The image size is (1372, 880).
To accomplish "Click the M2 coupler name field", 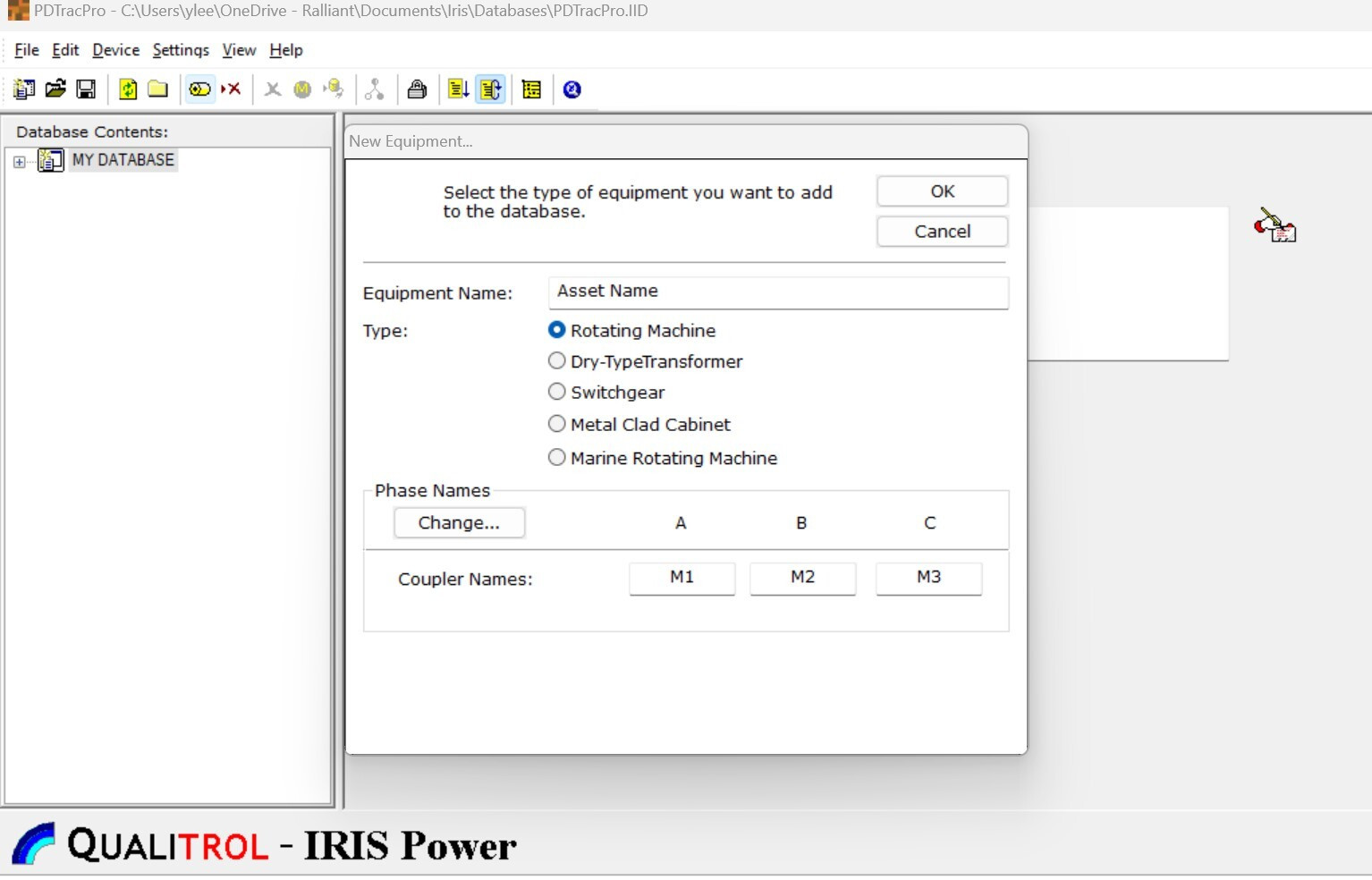I will pos(802,578).
